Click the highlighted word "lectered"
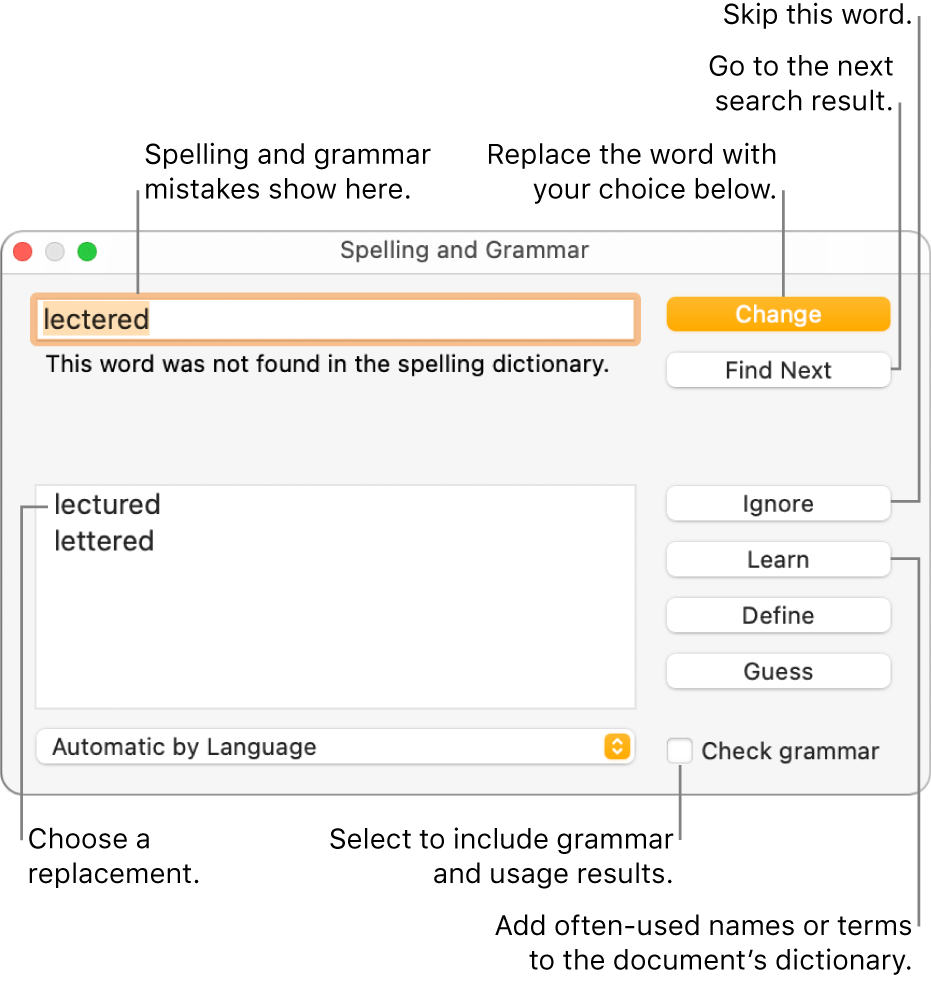The width and height of the screenshot is (931, 982). tap(95, 319)
